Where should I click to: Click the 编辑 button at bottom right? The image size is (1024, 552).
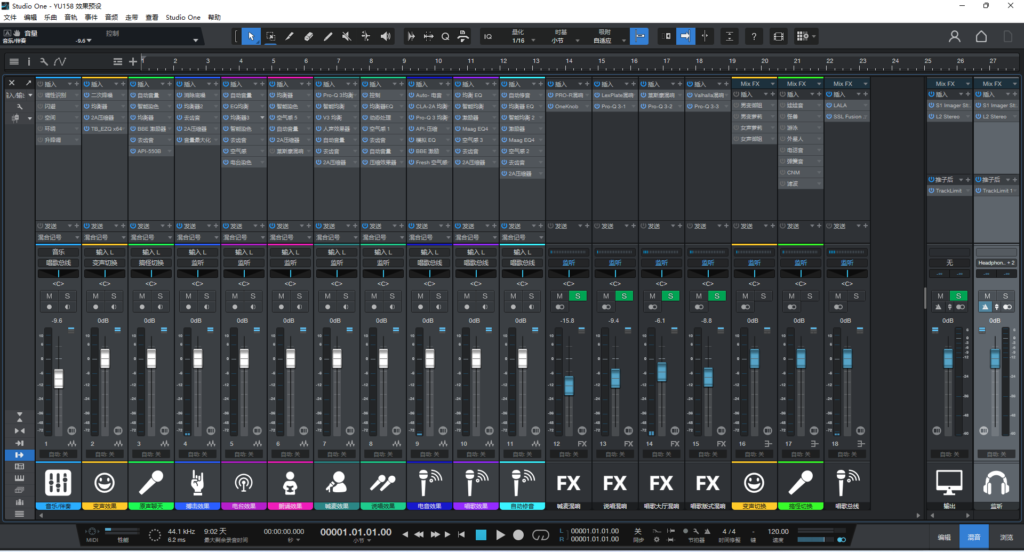coord(943,537)
